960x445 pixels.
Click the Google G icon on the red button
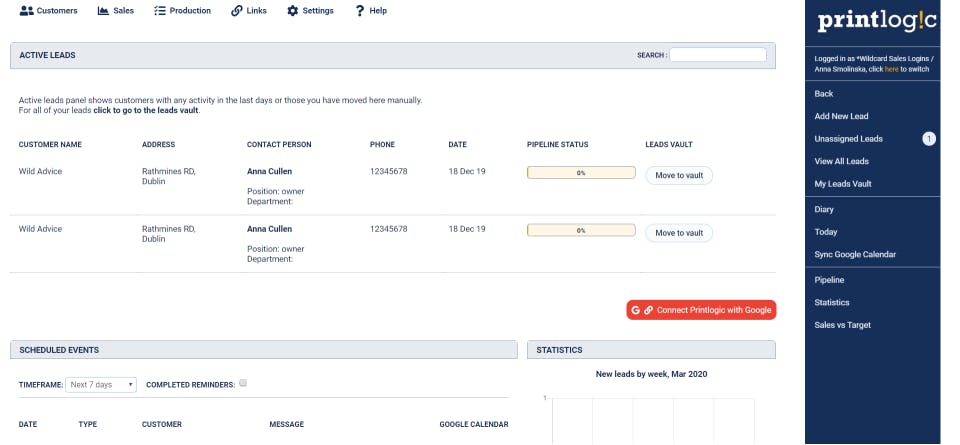tap(636, 310)
